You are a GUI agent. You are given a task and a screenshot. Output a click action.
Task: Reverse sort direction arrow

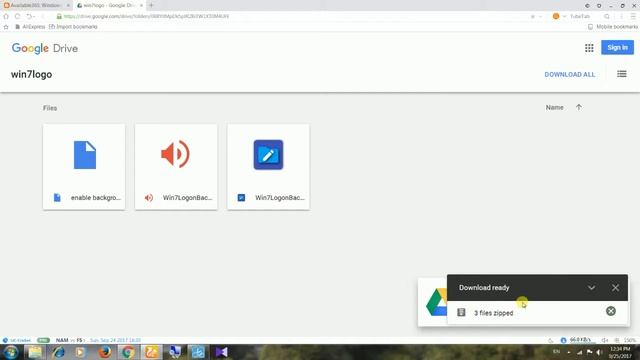[578, 107]
